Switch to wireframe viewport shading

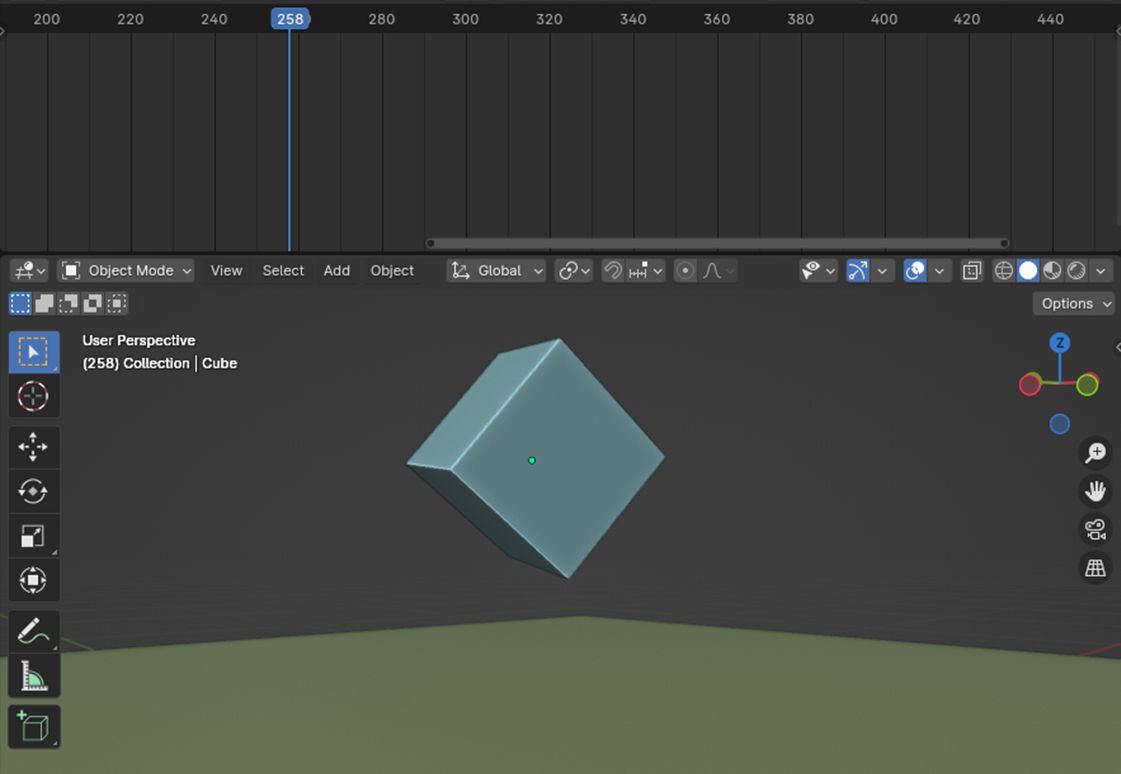click(x=1003, y=271)
